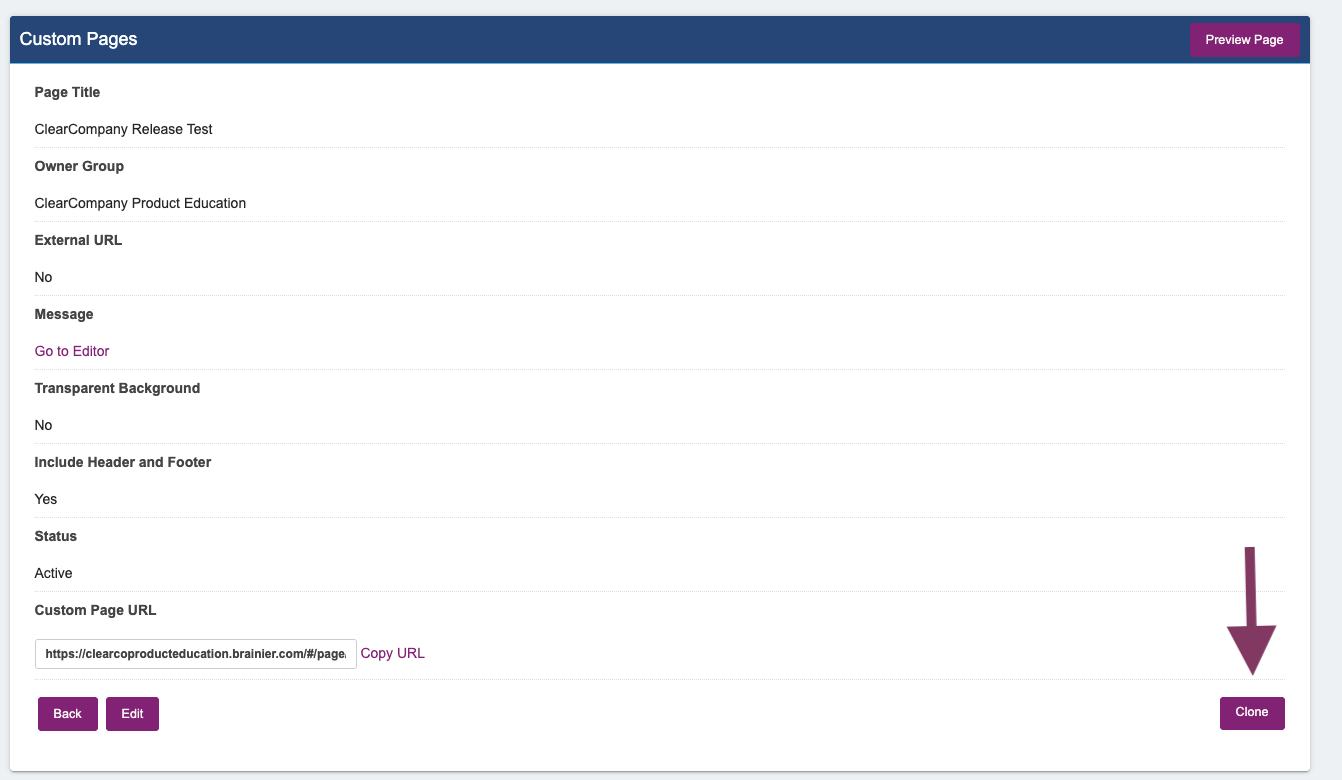Click the Status label

pos(56,536)
